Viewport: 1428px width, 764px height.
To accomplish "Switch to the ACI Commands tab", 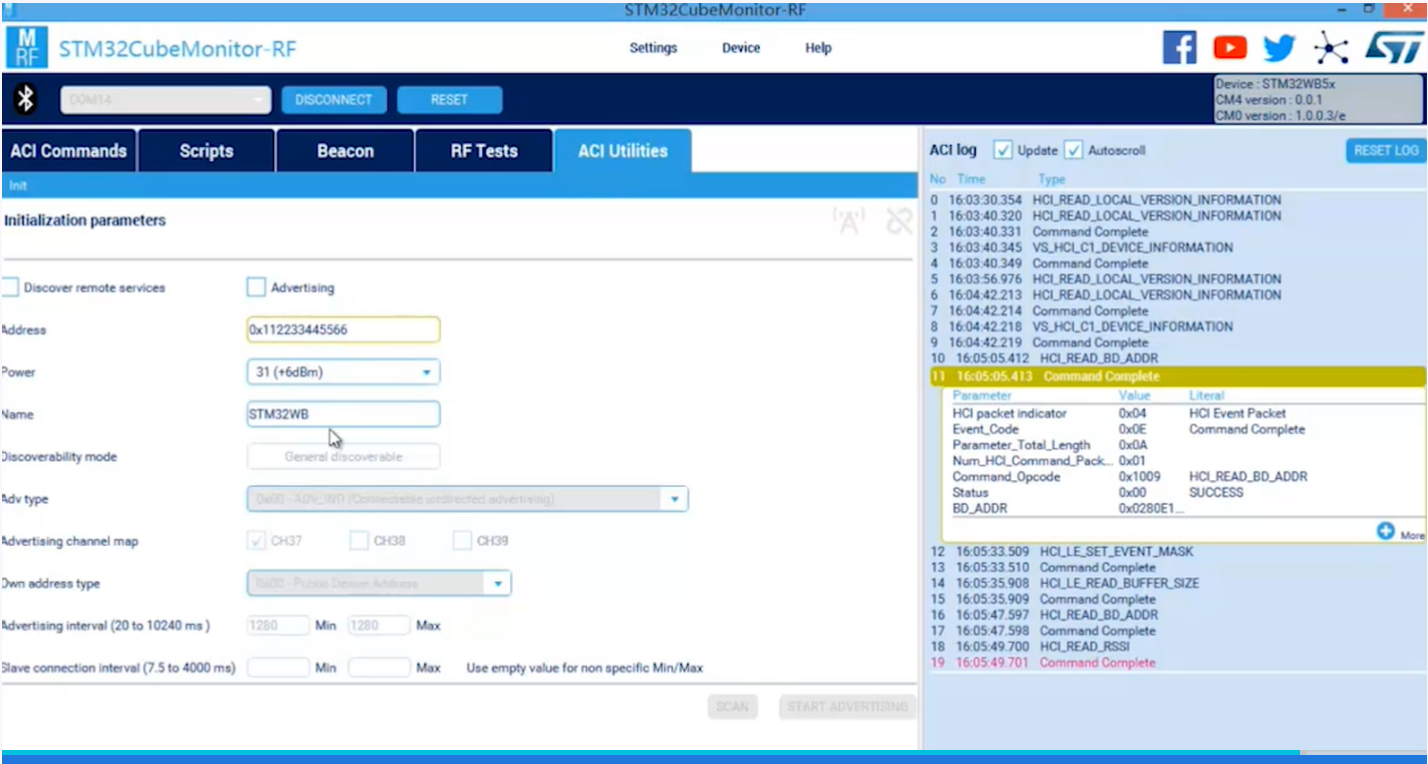I will pyautogui.click(x=68, y=151).
